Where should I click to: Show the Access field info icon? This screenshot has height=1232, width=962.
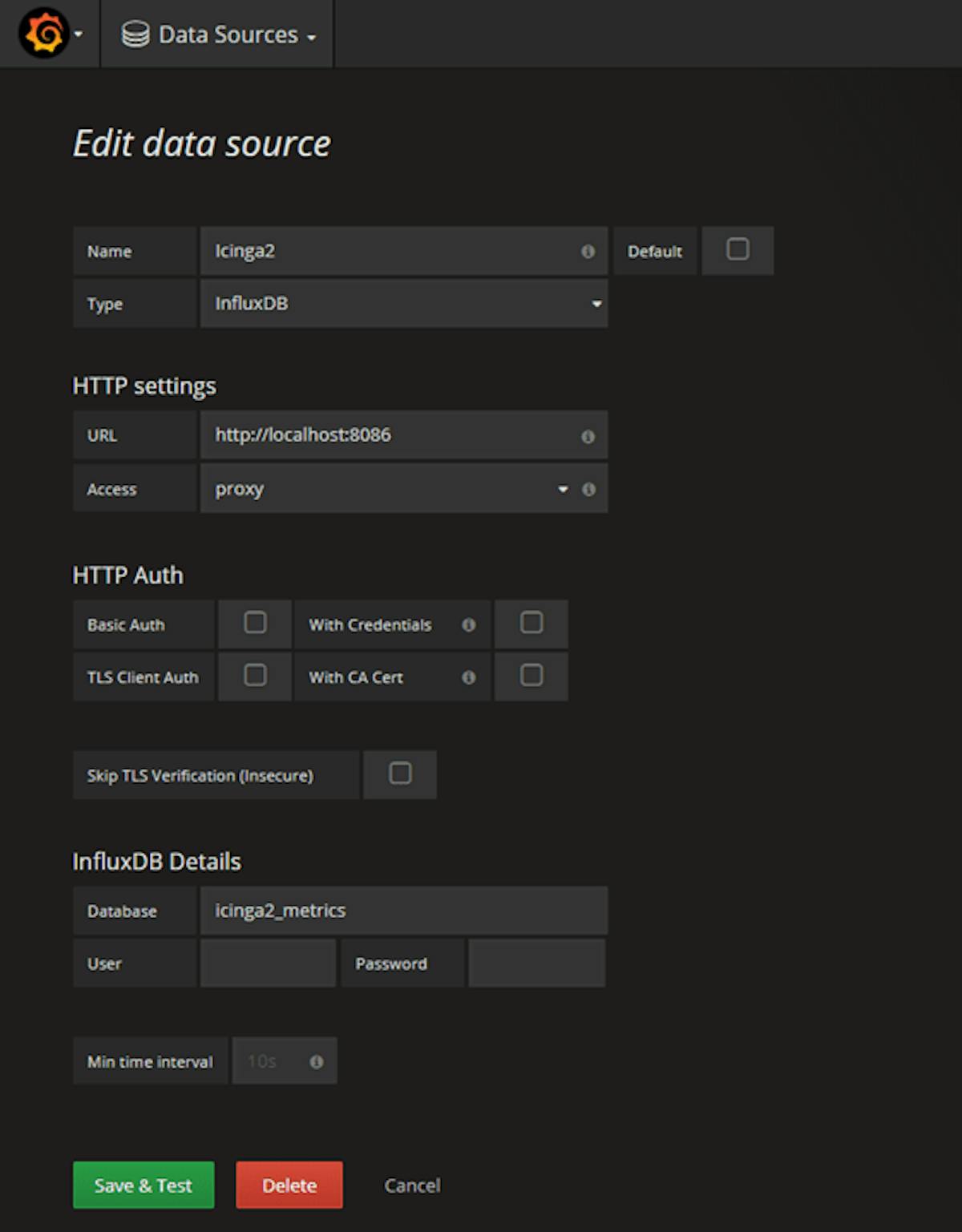[x=588, y=489]
